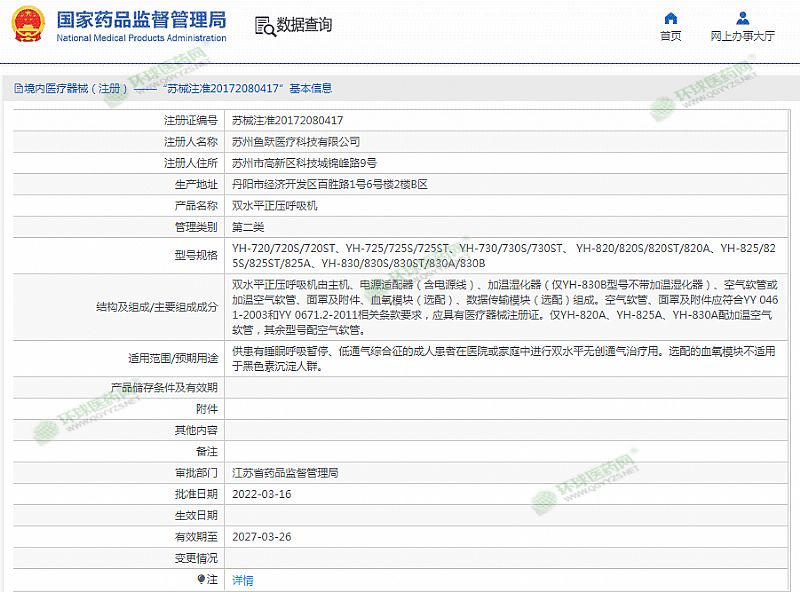Click registrant name 苏州鱼跃医疗科技有限公司
800x592 pixels.
296,142
